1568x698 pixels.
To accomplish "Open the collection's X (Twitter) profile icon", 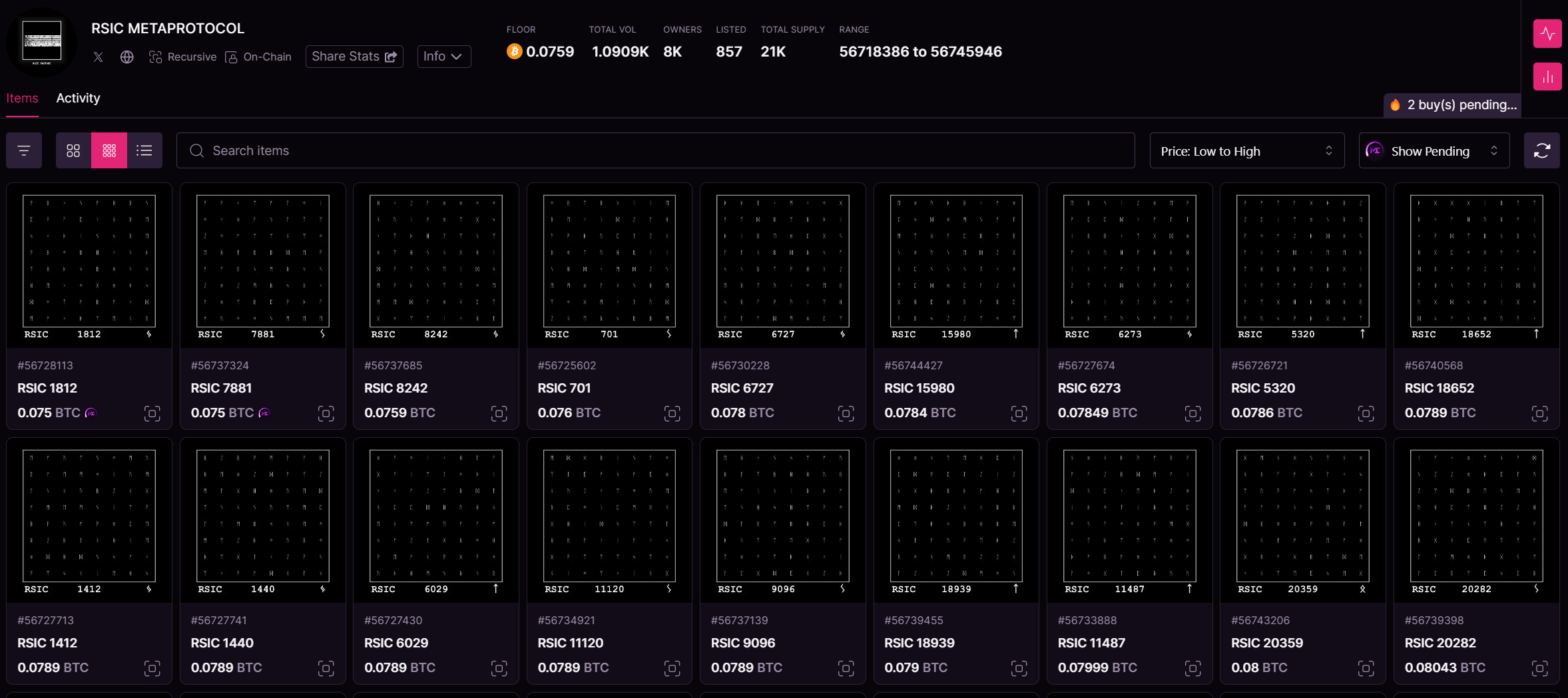I will pyautogui.click(x=99, y=57).
